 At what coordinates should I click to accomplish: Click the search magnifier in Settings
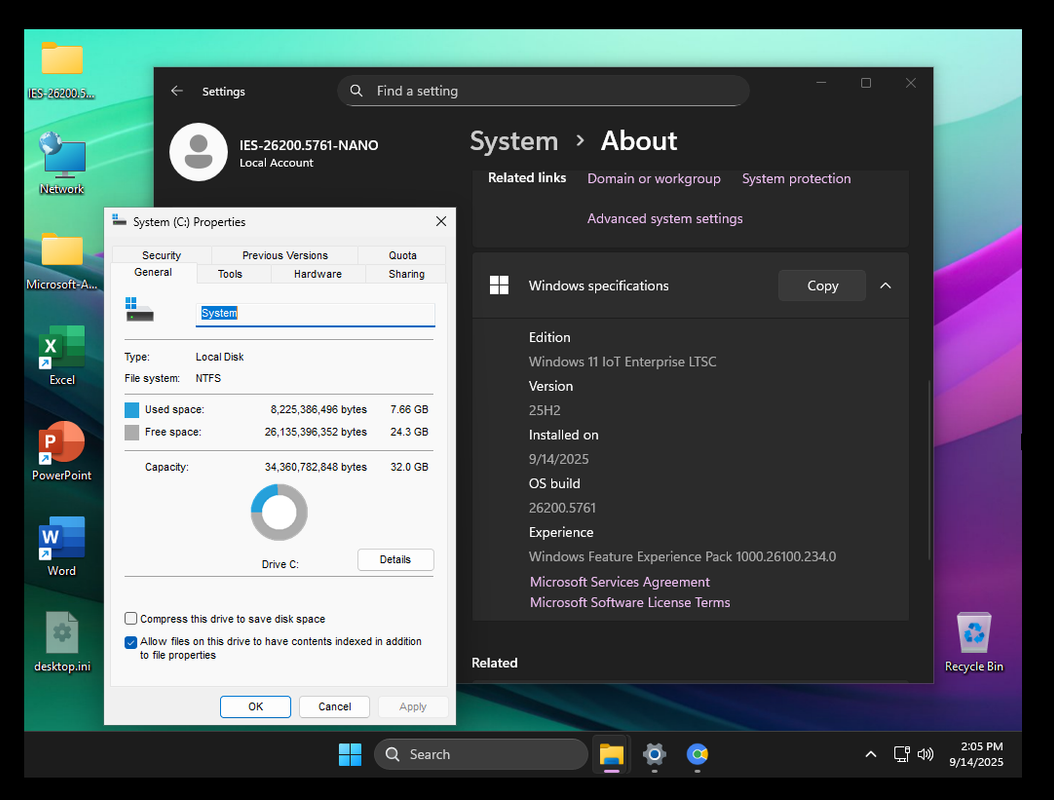(356, 91)
